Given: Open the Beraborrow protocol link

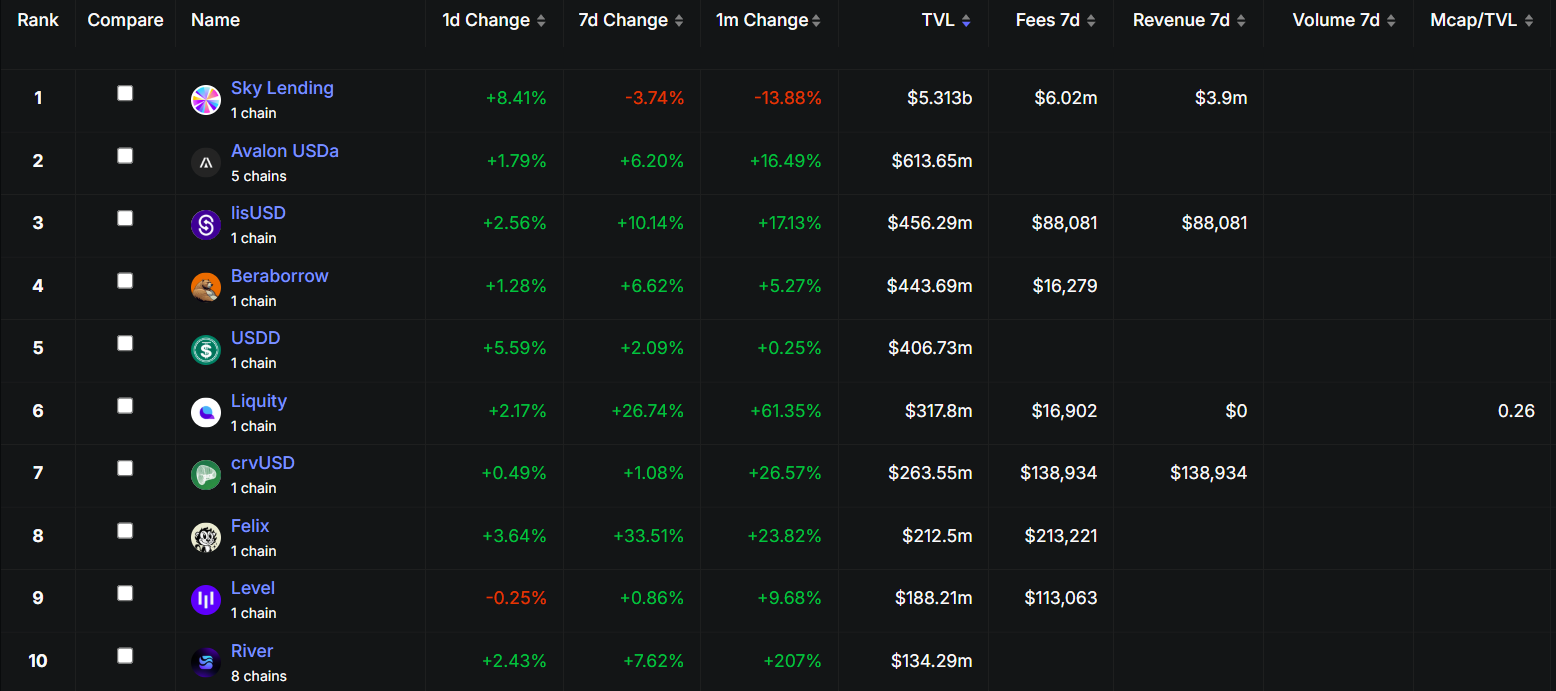Looking at the screenshot, I should tap(279, 276).
